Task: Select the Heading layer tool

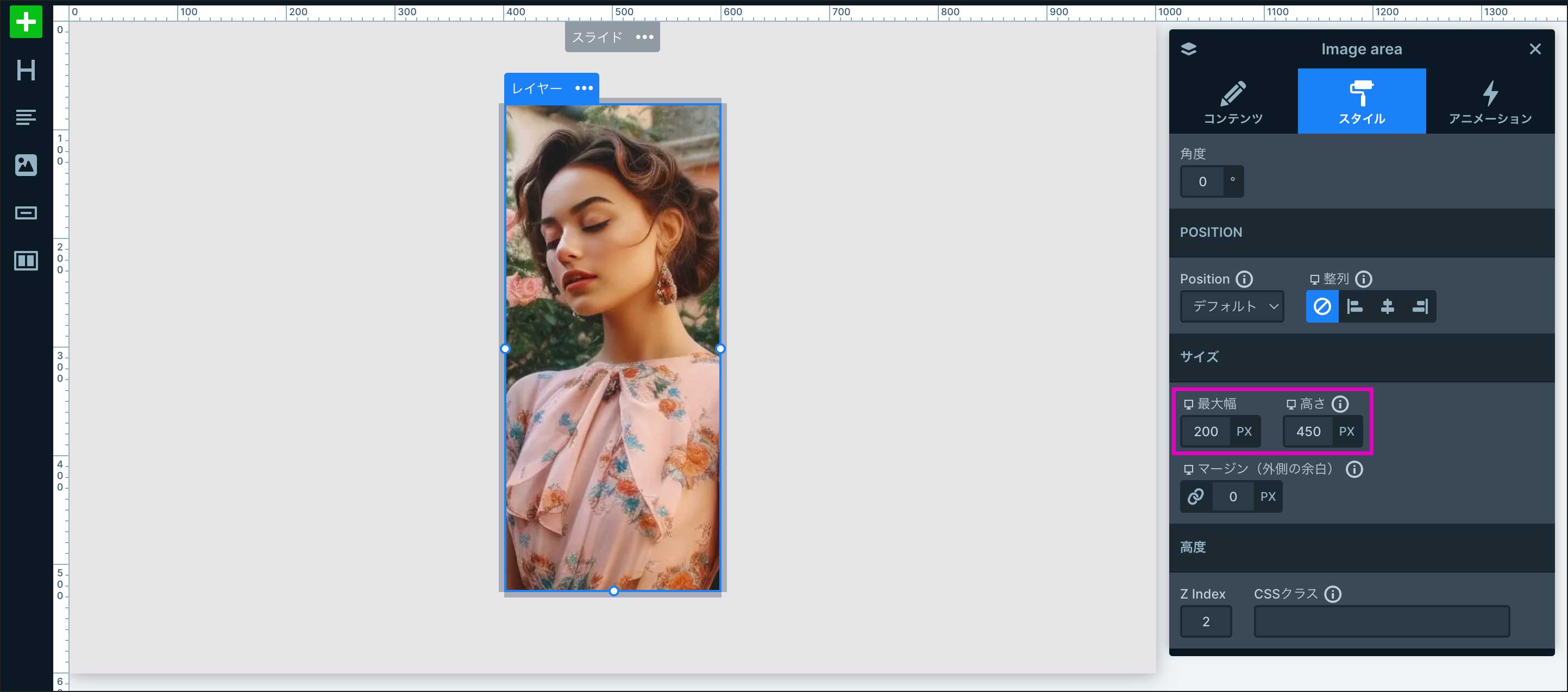Action: pos(26,70)
